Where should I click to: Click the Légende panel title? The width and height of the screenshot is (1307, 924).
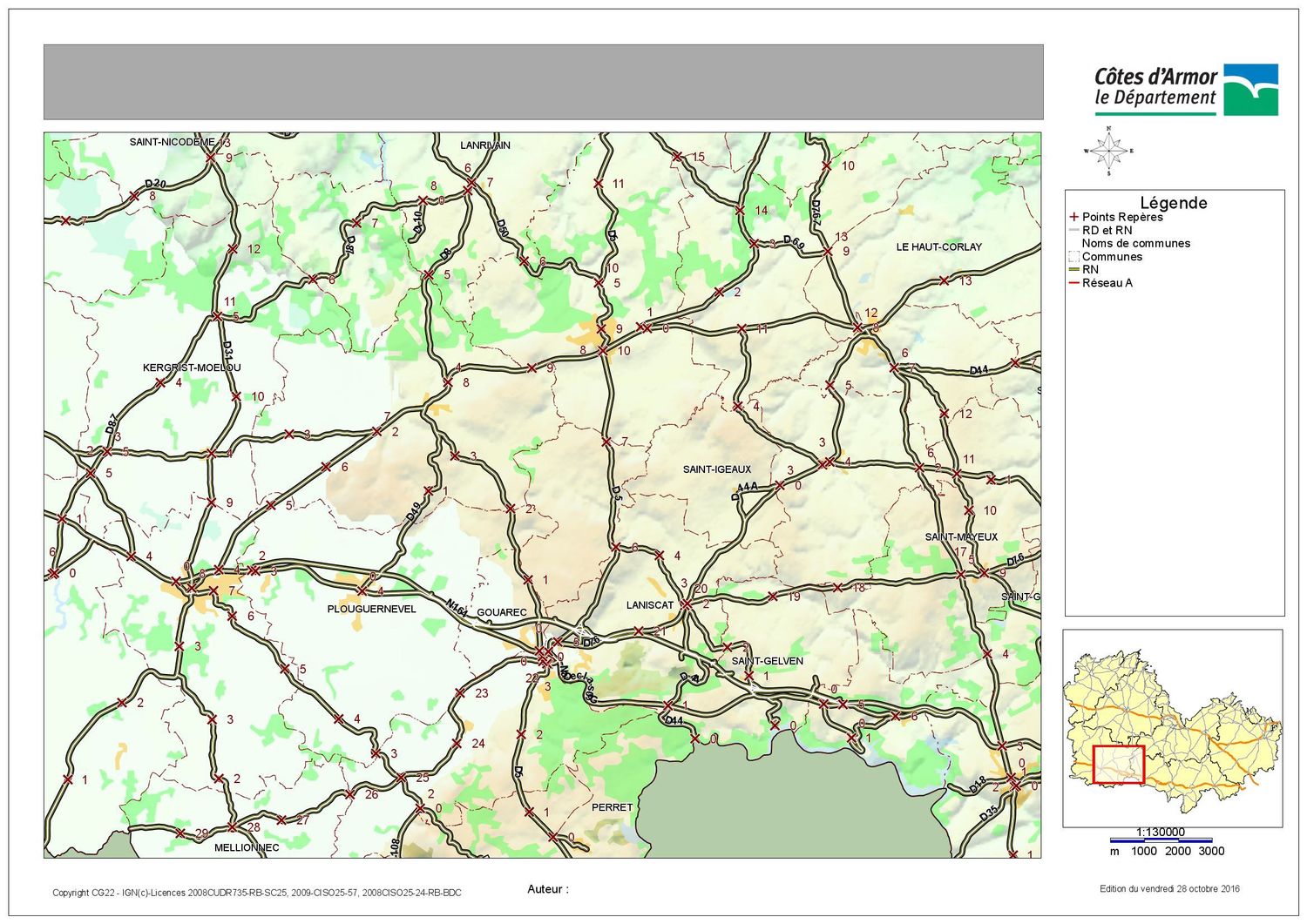click(x=1174, y=203)
